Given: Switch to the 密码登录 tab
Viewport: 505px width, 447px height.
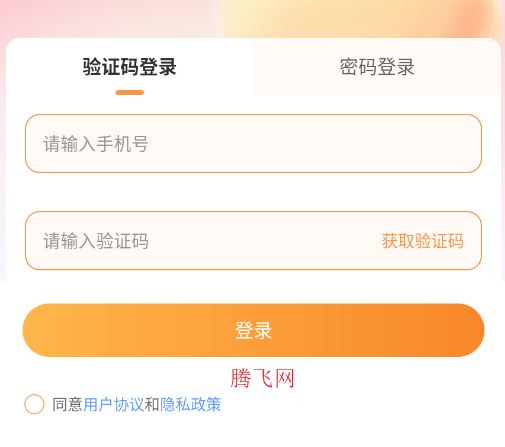Looking at the screenshot, I should 377,67.
